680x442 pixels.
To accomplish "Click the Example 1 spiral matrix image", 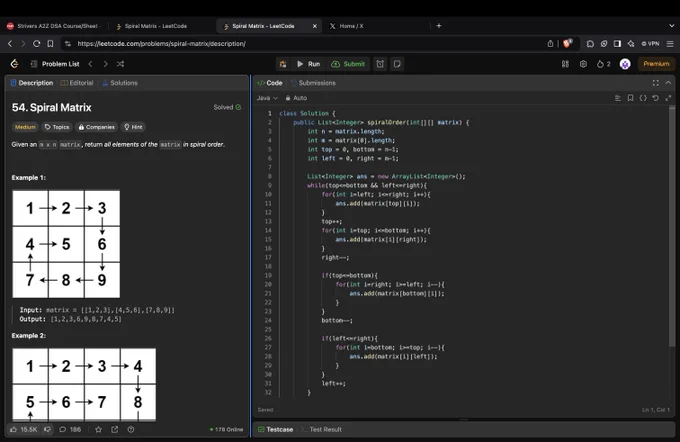I will coord(66,244).
